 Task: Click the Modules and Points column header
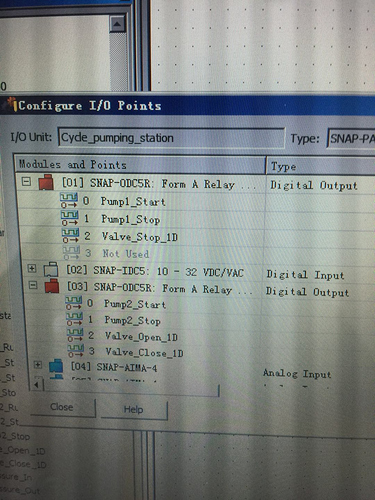tap(140, 165)
